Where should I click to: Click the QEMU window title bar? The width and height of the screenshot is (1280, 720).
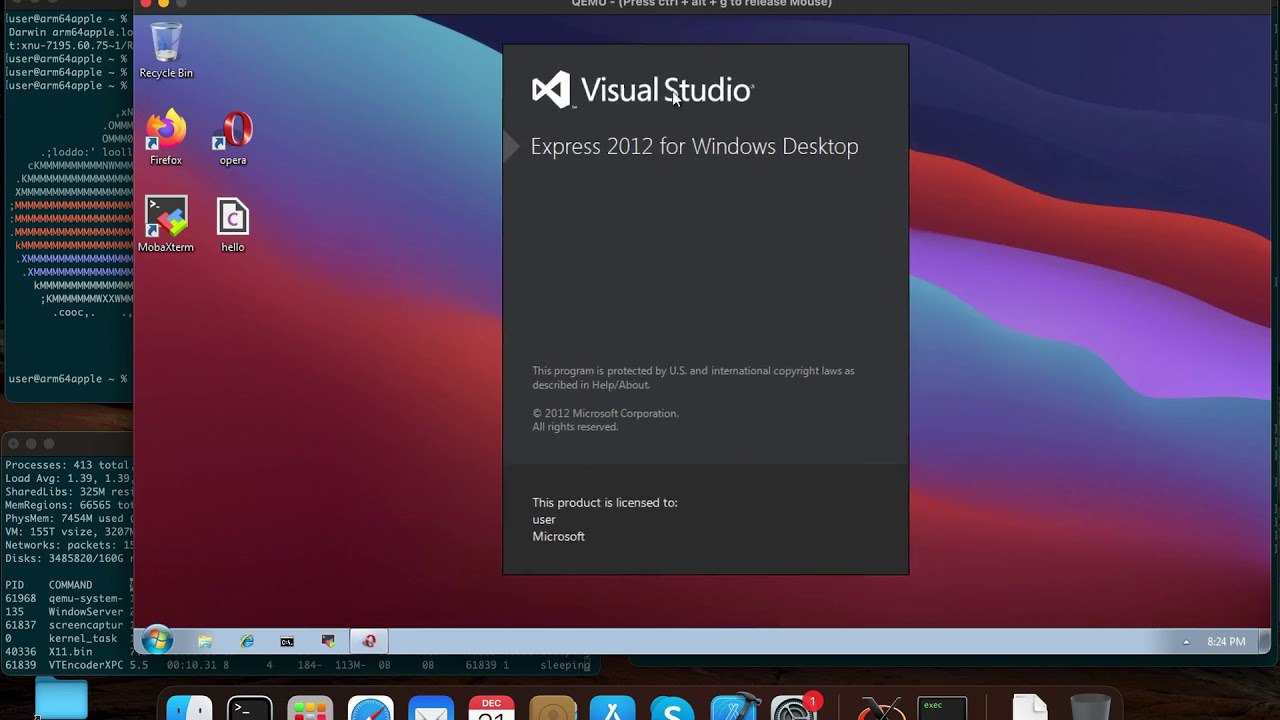[702, 4]
